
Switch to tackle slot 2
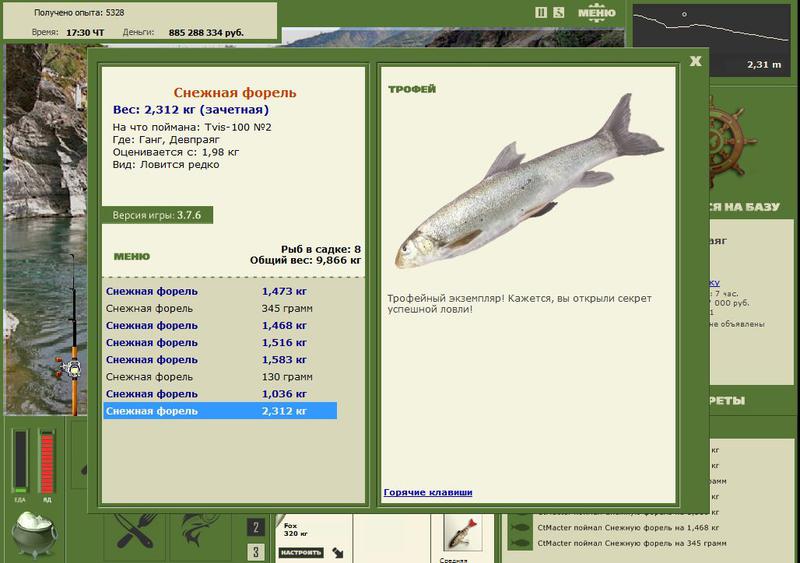(x=256, y=527)
